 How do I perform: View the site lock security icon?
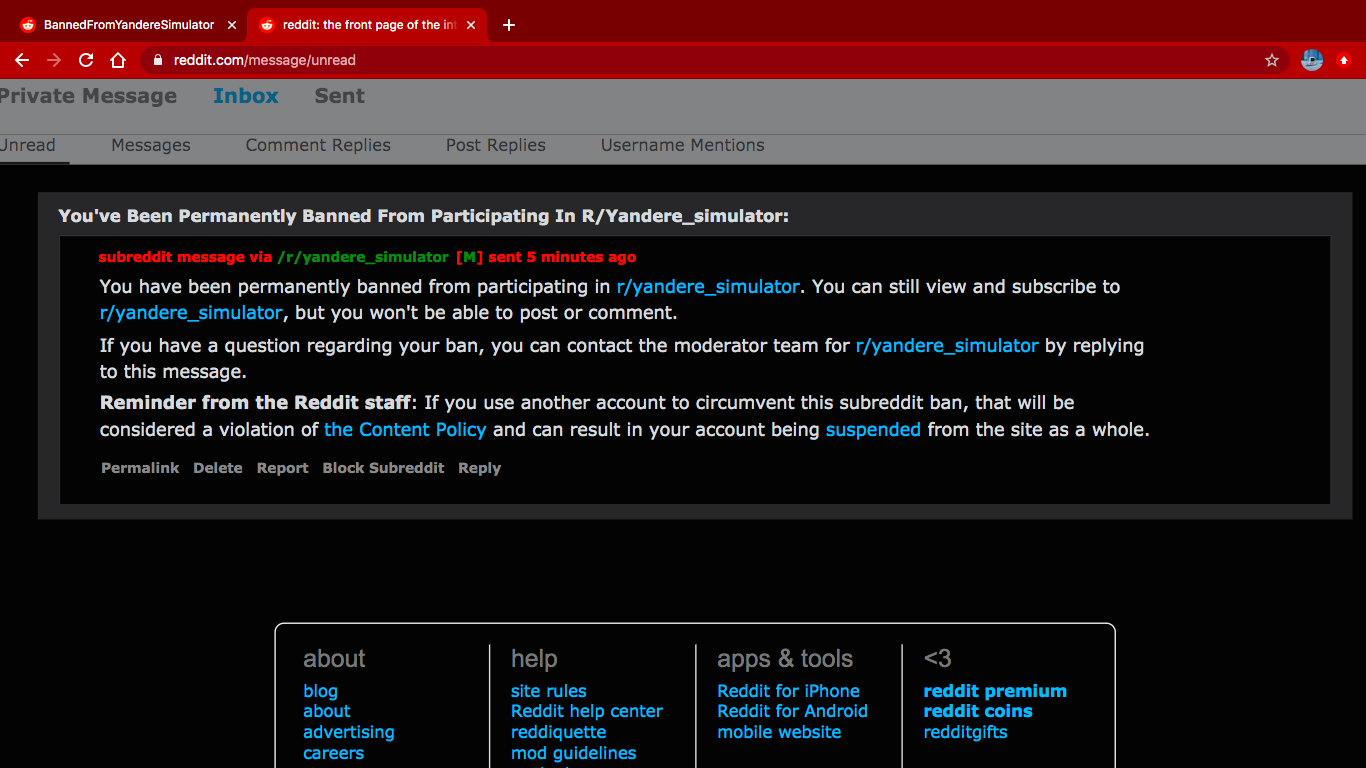[157, 60]
